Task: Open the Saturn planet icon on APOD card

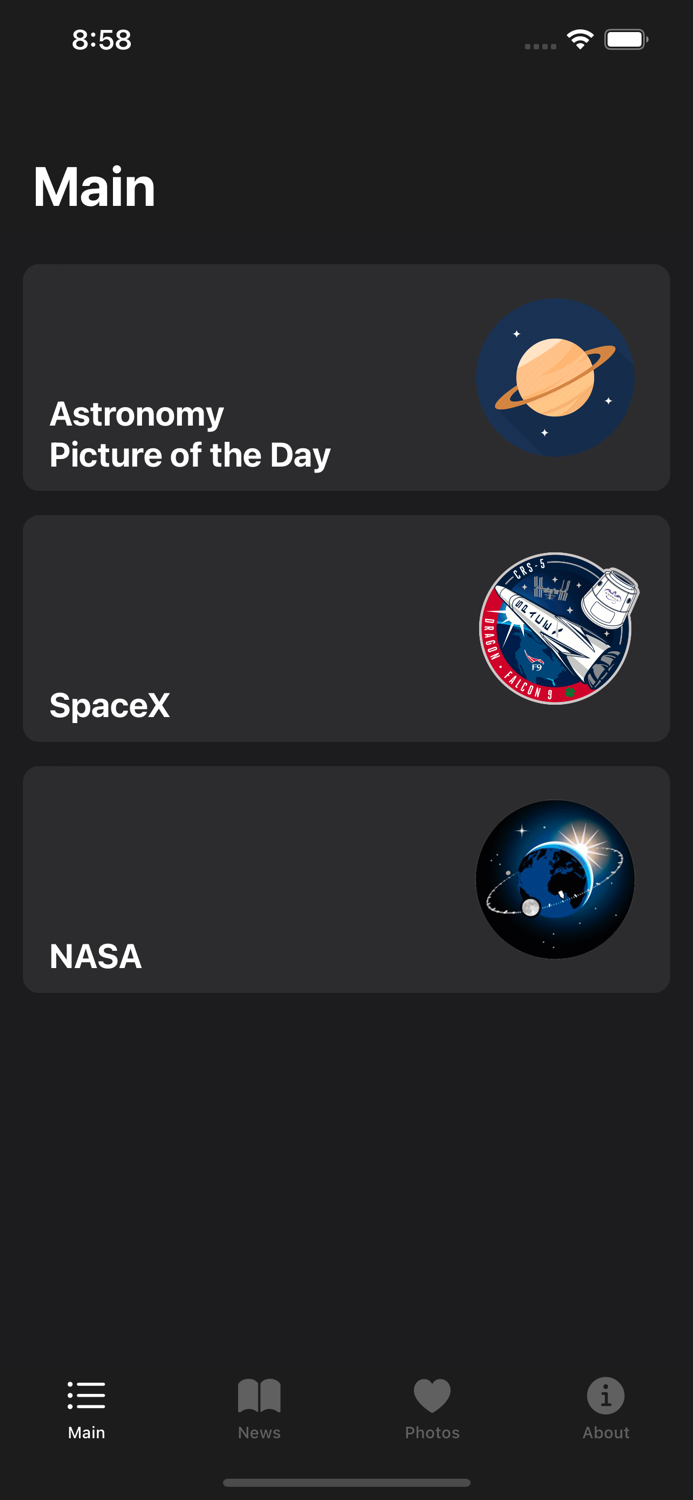Action: point(555,378)
